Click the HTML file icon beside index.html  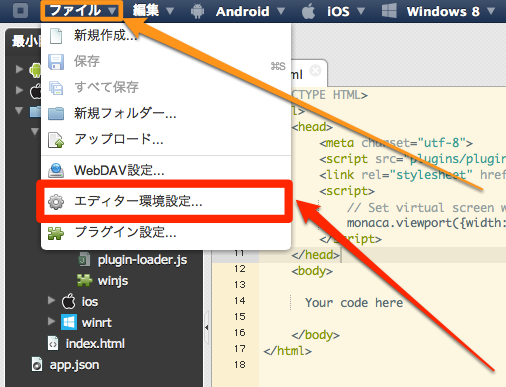(x=53, y=343)
